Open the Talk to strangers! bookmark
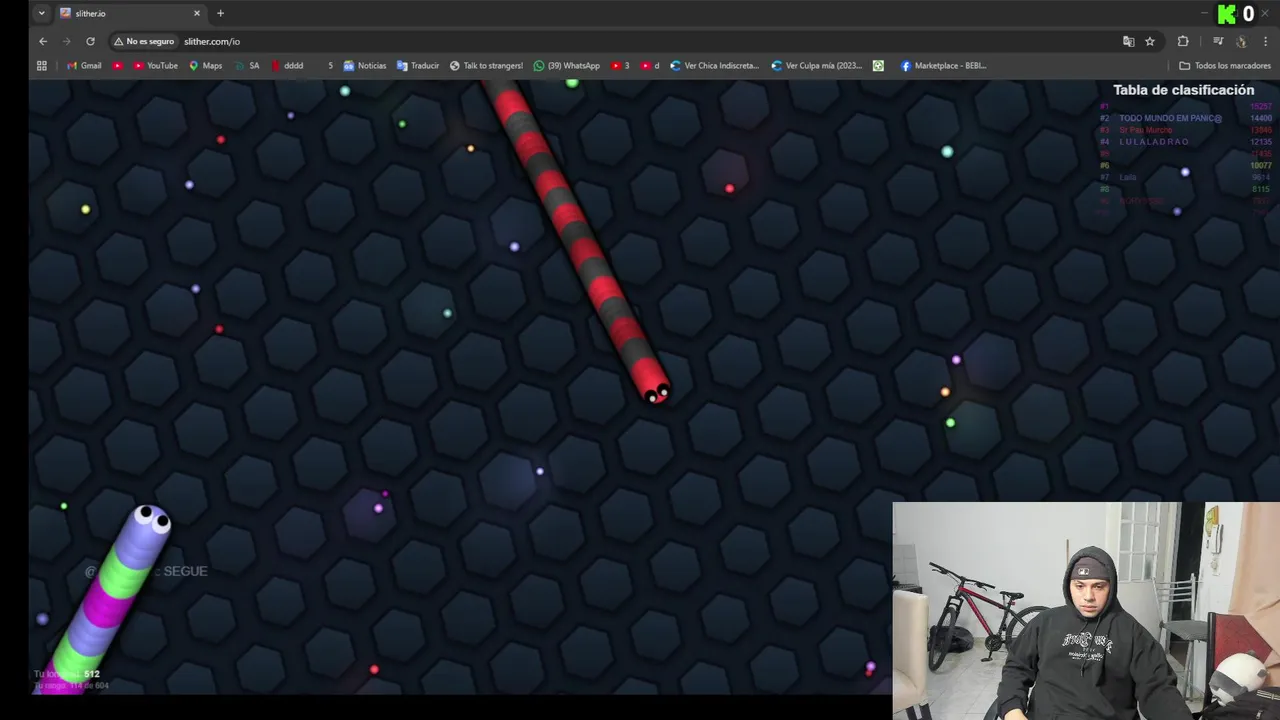Viewport: 1280px width, 720px height. (x=486, y=65)
